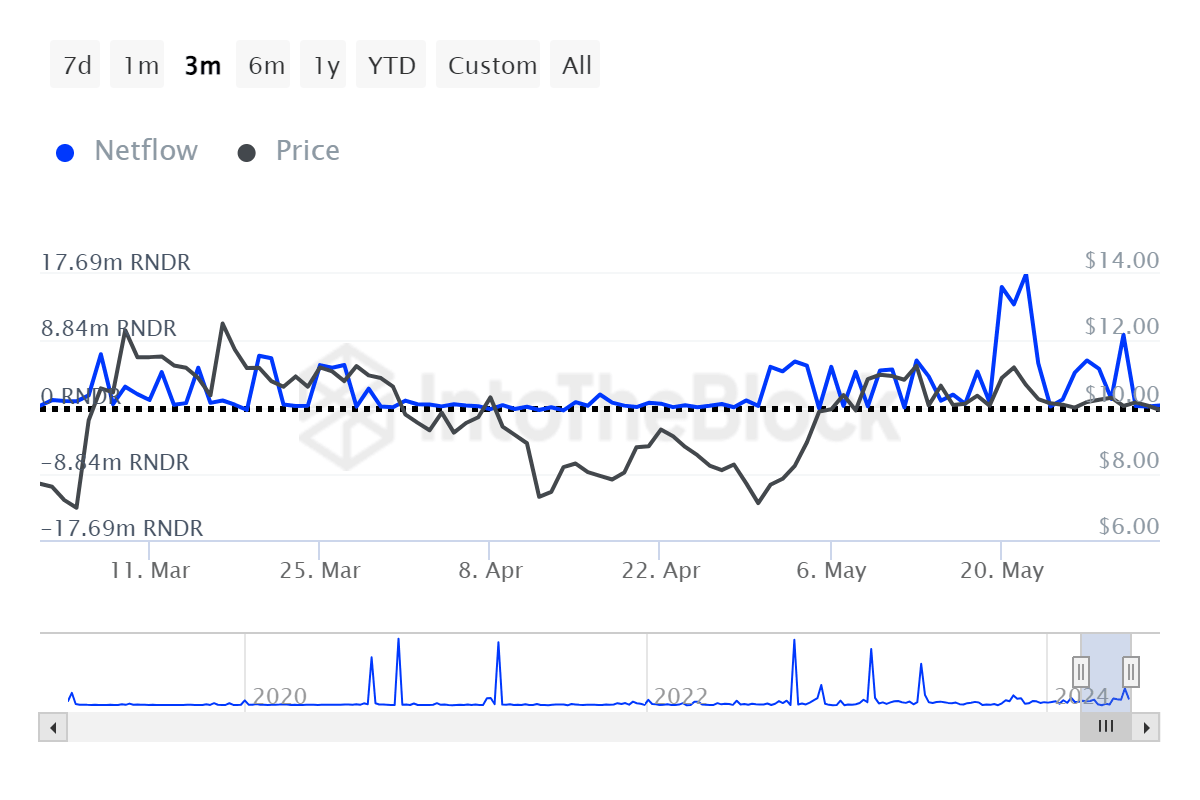Toggle the Netflow series legend
Image resolution: width=1200 pixels, height=800 pixels.
coord(146,151)
